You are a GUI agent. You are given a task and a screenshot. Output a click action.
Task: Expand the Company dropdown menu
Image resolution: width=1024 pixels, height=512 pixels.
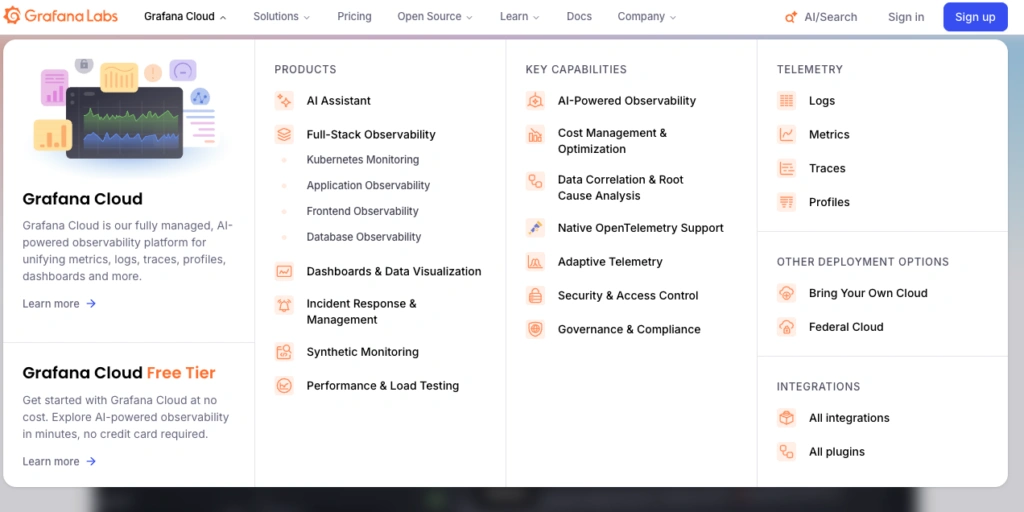[x=646, y=17]
